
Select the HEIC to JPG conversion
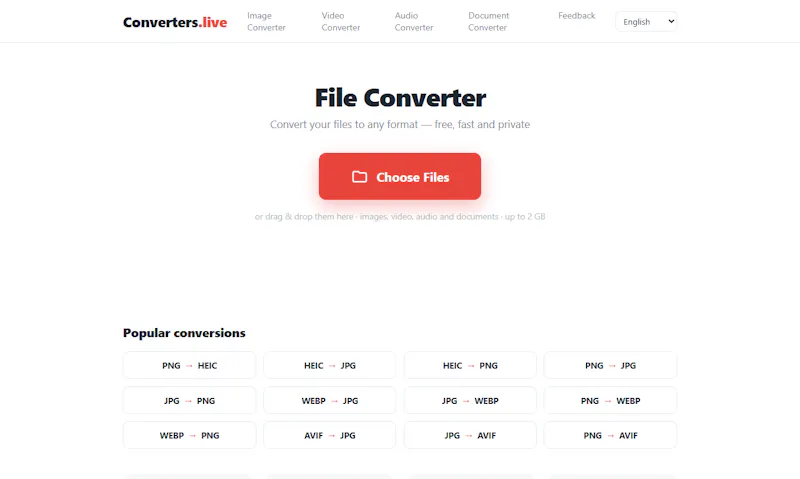[x=330, y=365]
